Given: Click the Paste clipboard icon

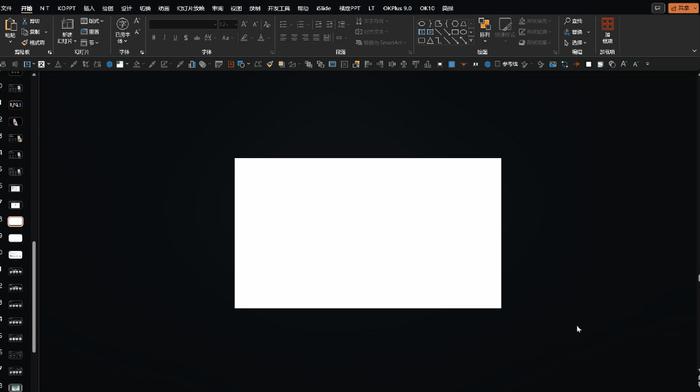Looking at the screenshot, I should tap(10, 25).
